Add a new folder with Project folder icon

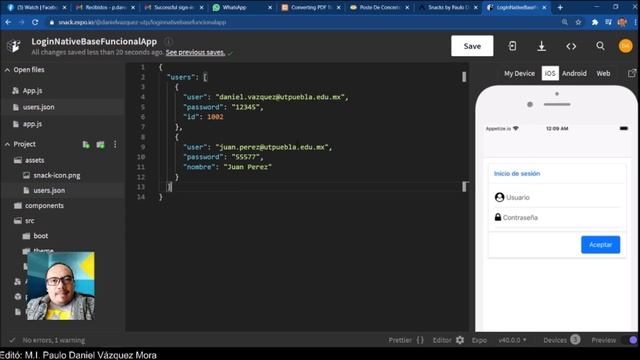pos(100,144)
